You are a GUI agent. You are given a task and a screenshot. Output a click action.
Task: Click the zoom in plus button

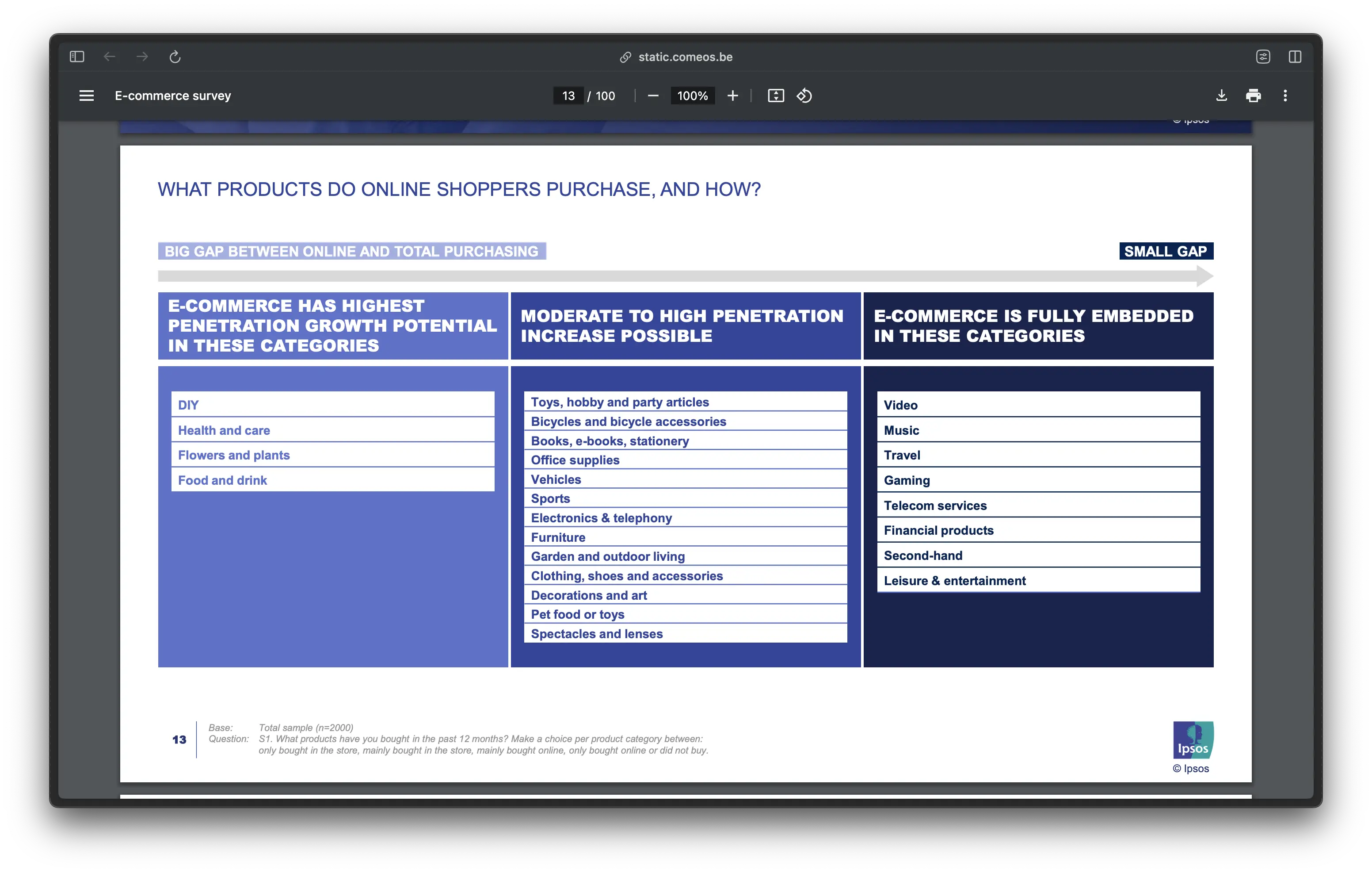pyautogui.click(x=733, y=96)
